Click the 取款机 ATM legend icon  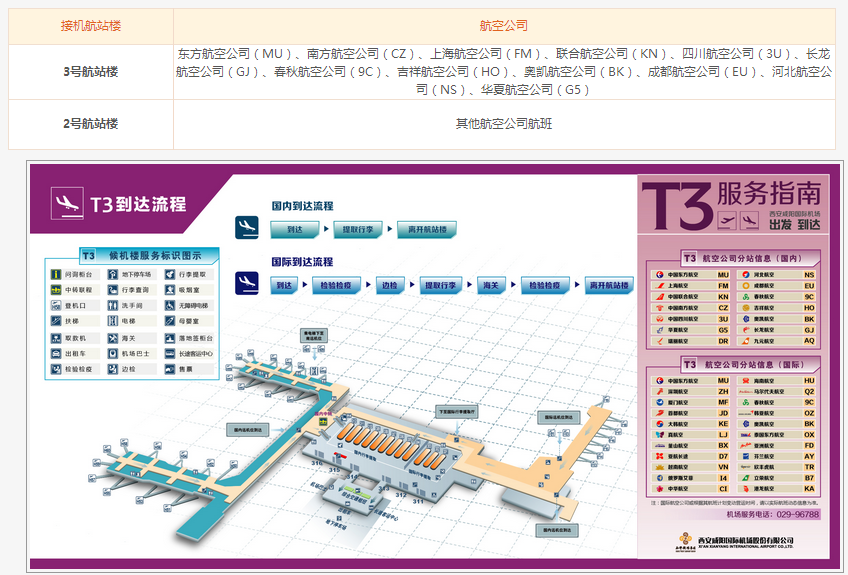pyautogui.click(x=56, y=339)
